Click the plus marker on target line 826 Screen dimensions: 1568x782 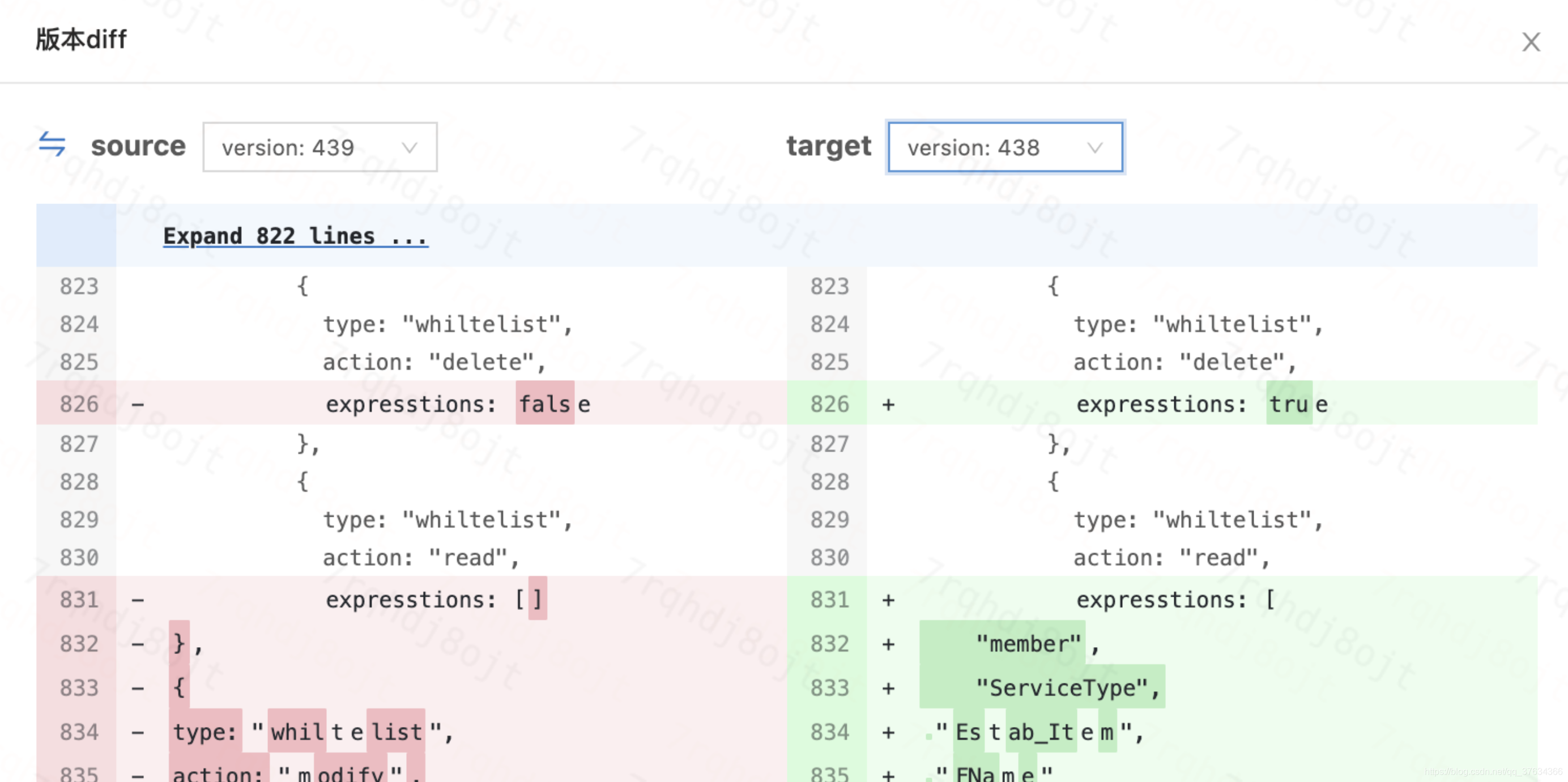tap(888, 404)
